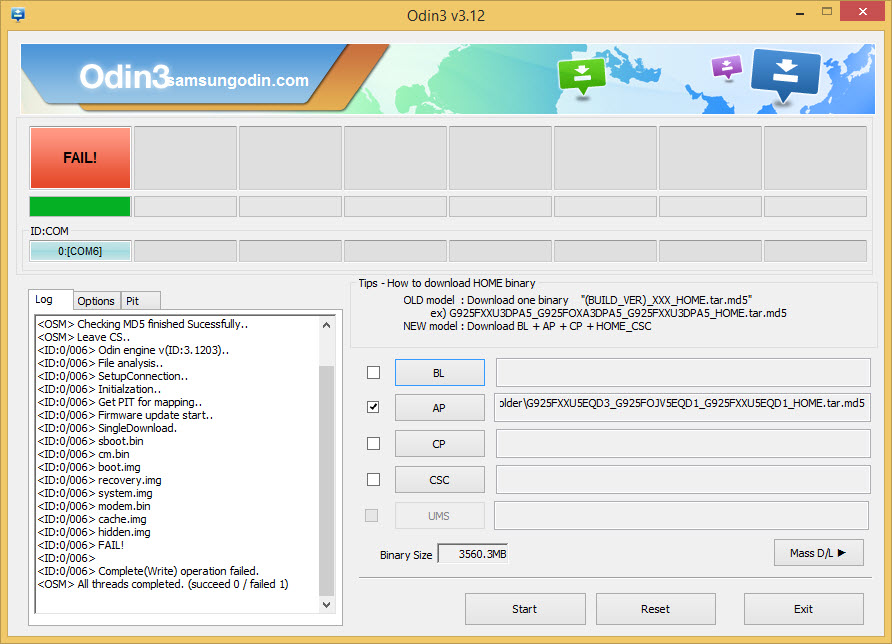The image size is (892, 644).
Task: Click the BL file path field
Action: 683,373
